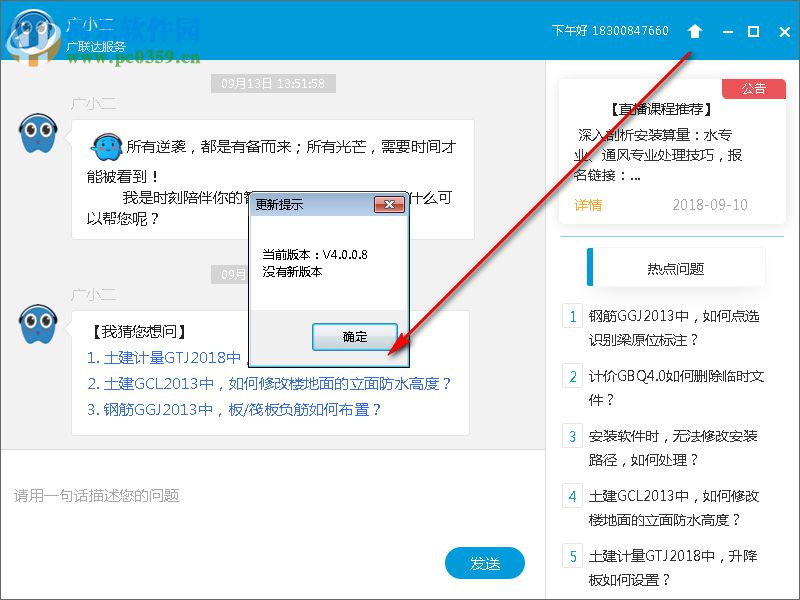Click the red 公告 announcement badge

[755, 88]
